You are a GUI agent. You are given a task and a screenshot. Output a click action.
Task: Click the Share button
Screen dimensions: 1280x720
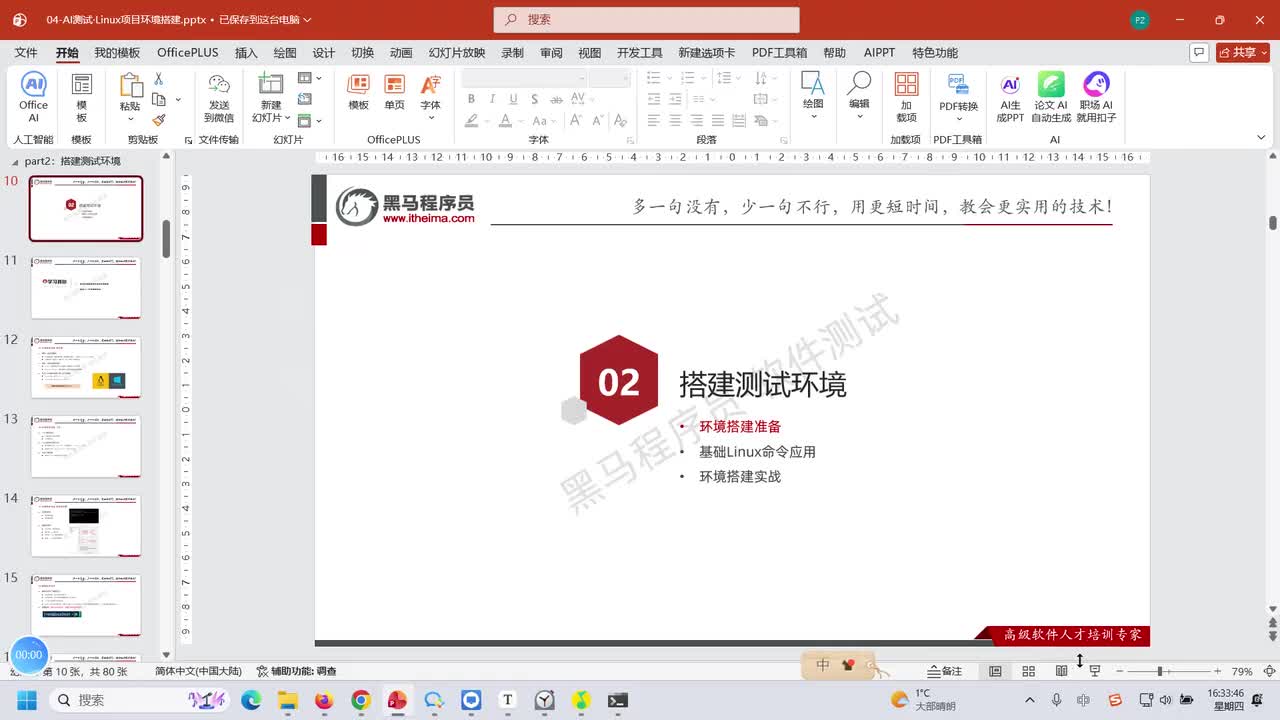coord(1243,52)
